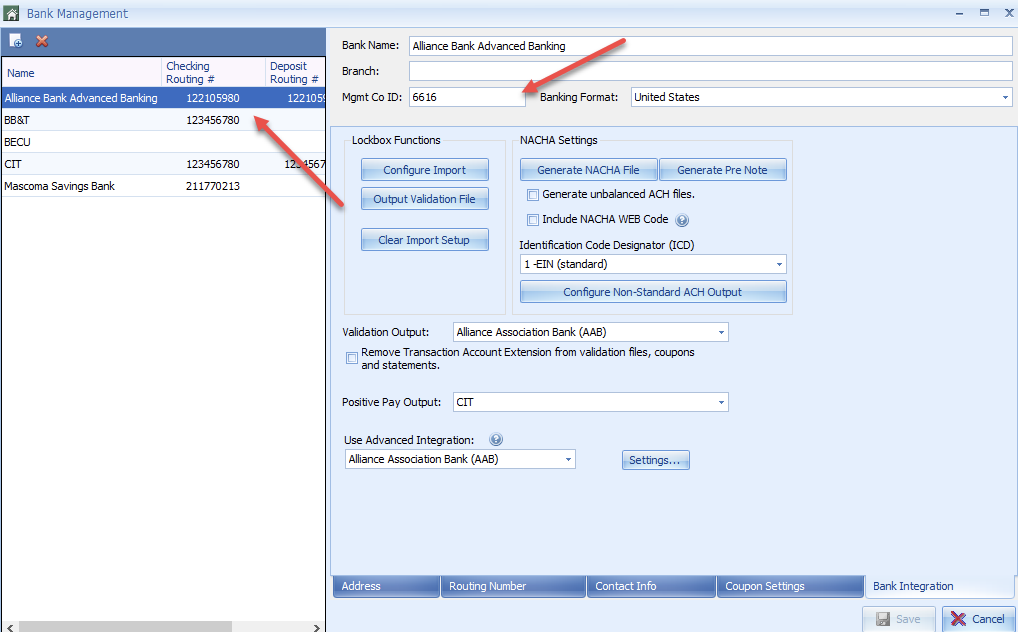This screenshot has width=1018, height=632.
Task: Go to the Contact Info tab
Action: pyautogui.click(x=651, y=587)
